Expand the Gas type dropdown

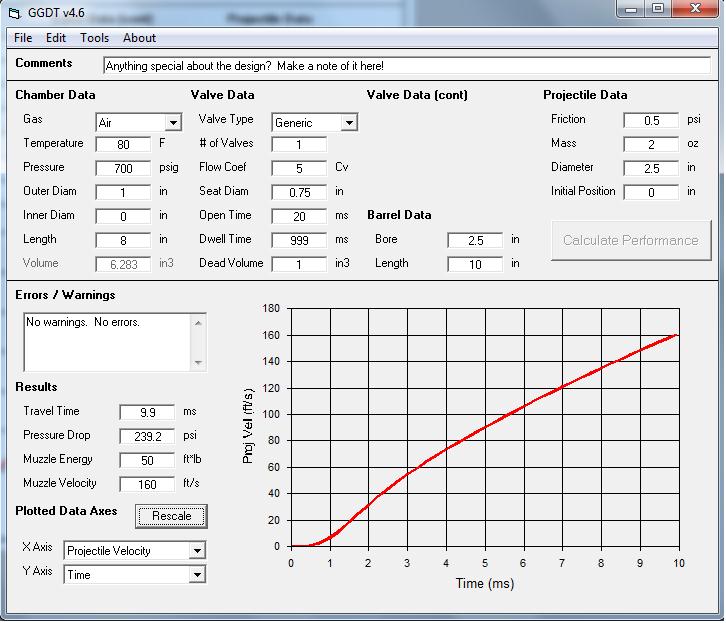173,123
